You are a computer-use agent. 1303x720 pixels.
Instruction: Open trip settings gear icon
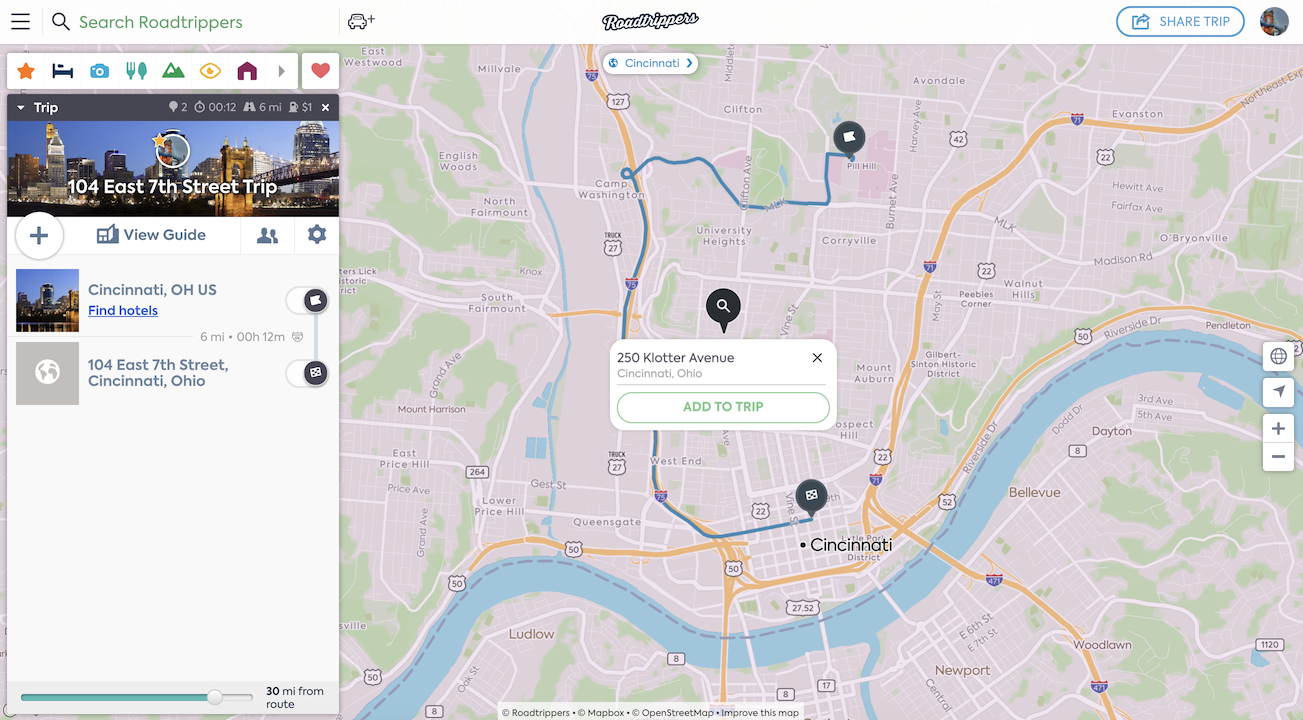pyautogui.click(x=317, y=234)
